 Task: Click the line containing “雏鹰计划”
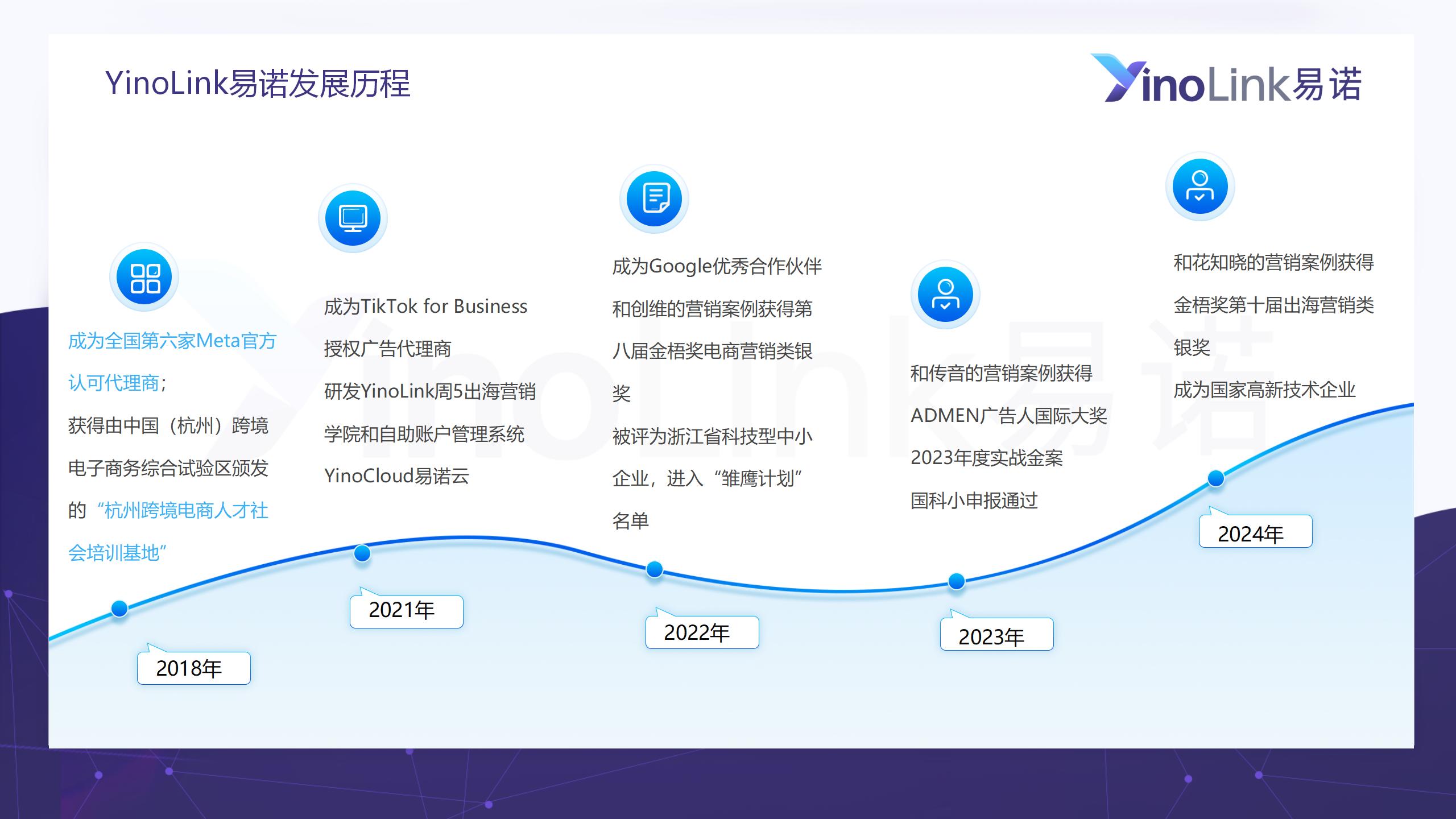[708, 478]
